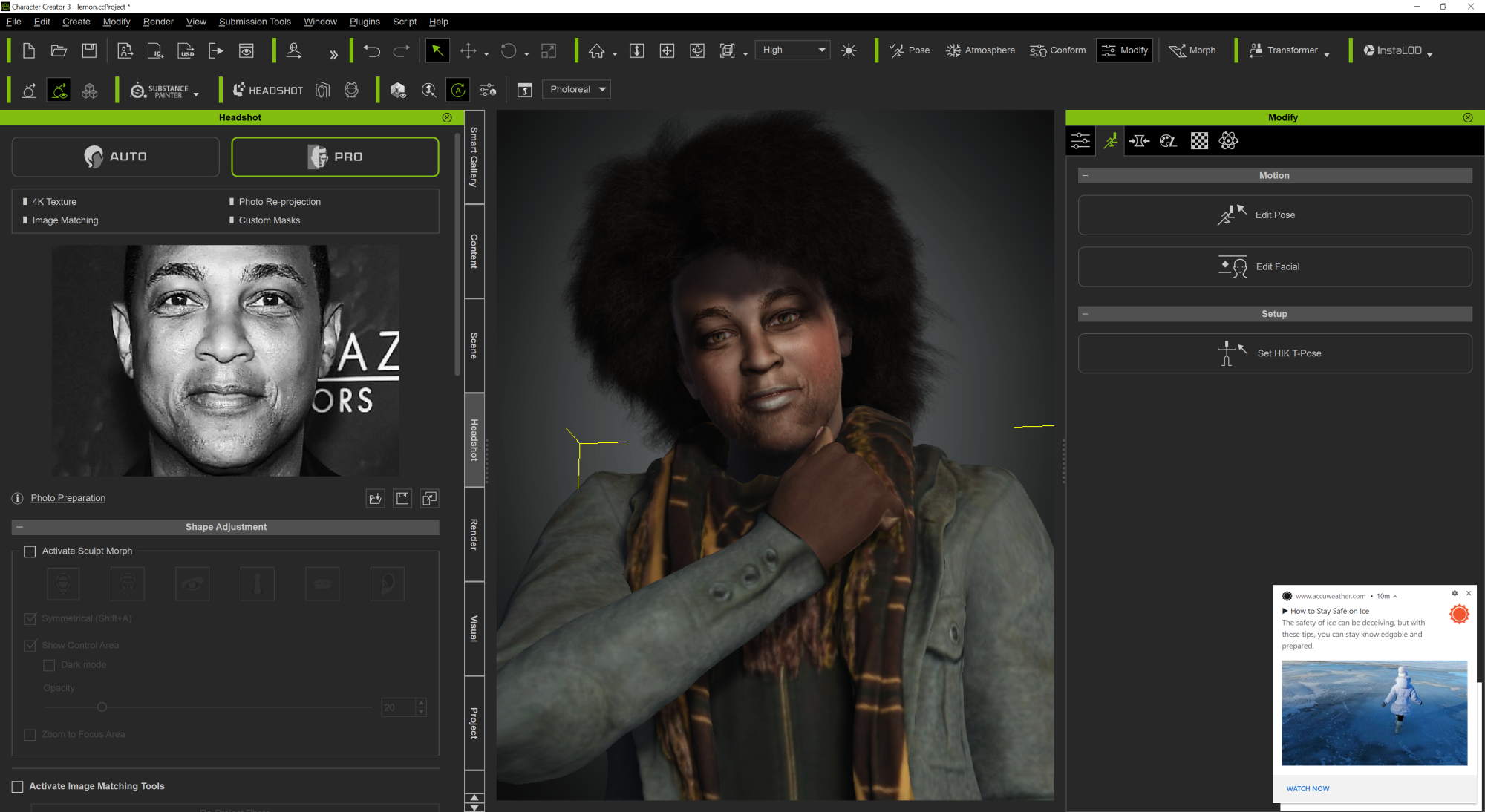The width and height of the screenshot is (1485, 812).
Task: Click the sun light toggle icon
Action: pyautogui.click(x=849, y=50)
